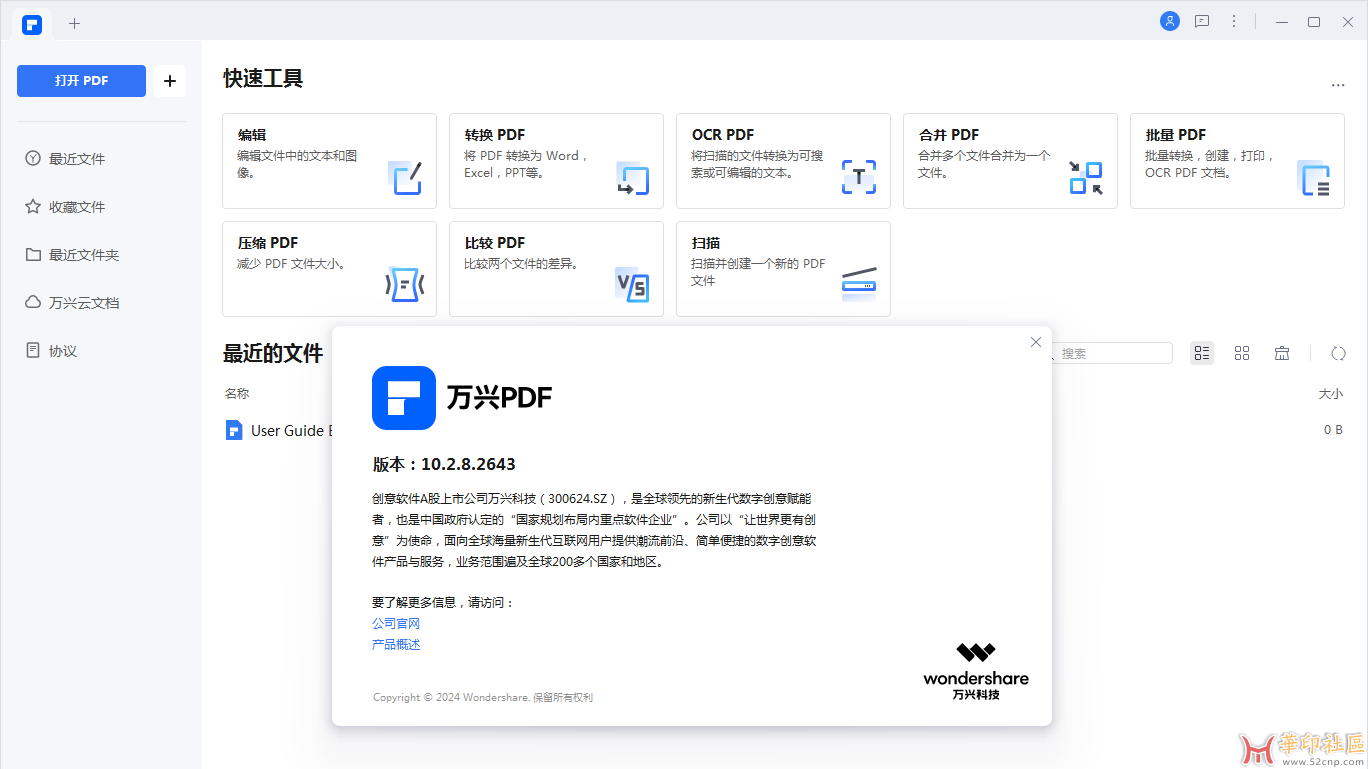The width and height of the screenshot is (1368, 769).
Task: Click the folder icon beside 最近文件夹
Action: click(x=33, y=254)
